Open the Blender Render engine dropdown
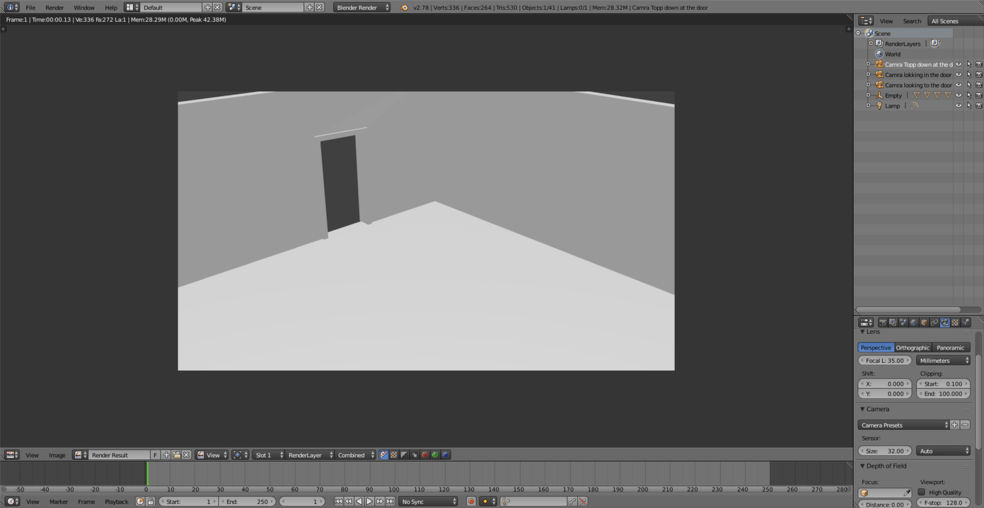This screenshot has width=984, height=508. coord(362,7)
